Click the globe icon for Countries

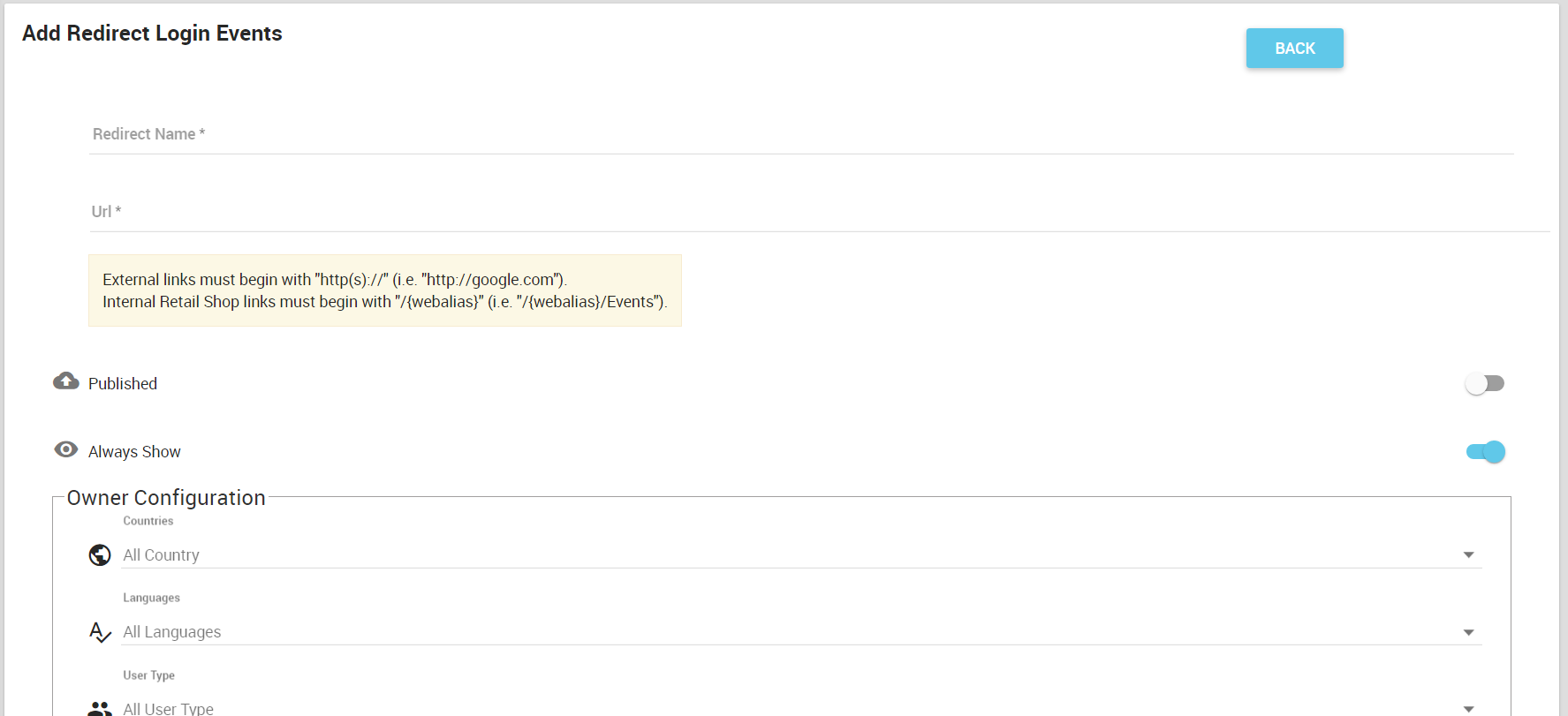[100, 554]
